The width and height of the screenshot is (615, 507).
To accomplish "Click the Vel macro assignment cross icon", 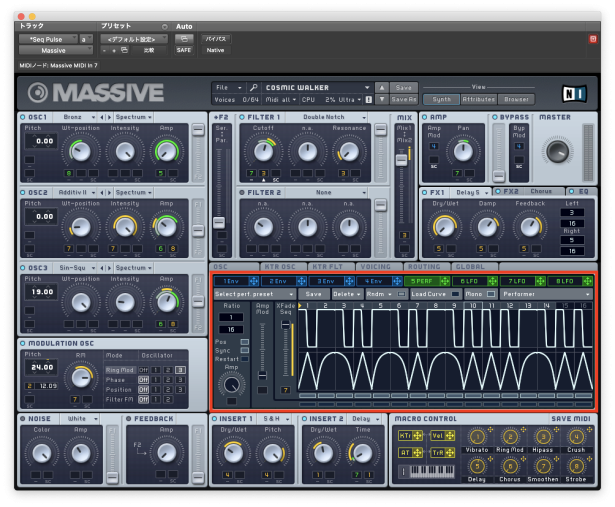I will (448, 435).
